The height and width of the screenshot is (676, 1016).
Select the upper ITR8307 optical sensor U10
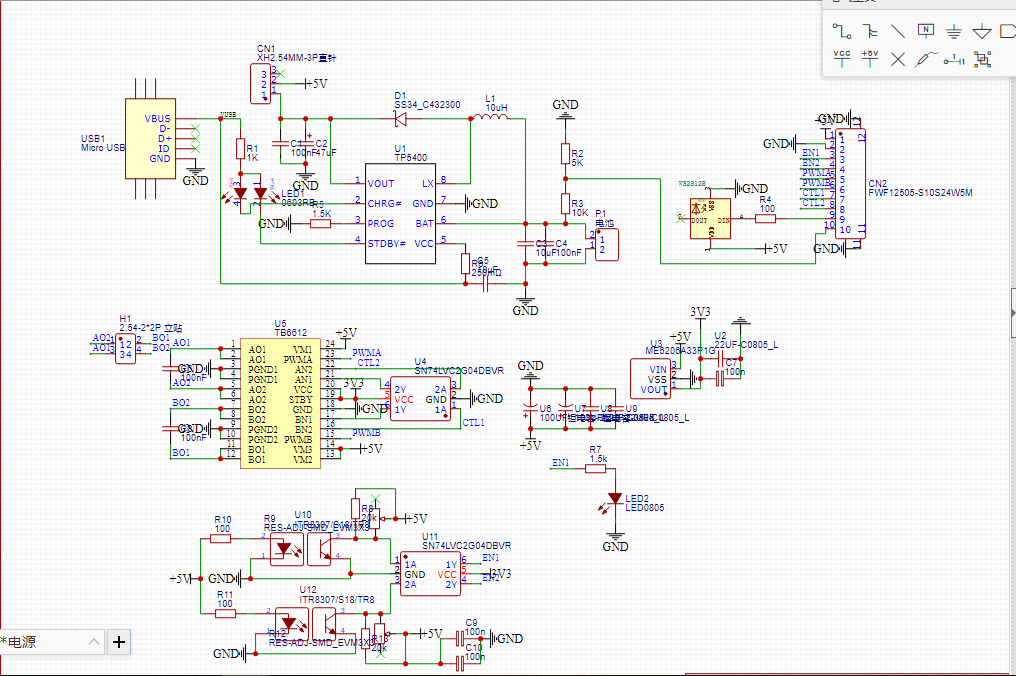pyautogui.click(x=303, y=549)
